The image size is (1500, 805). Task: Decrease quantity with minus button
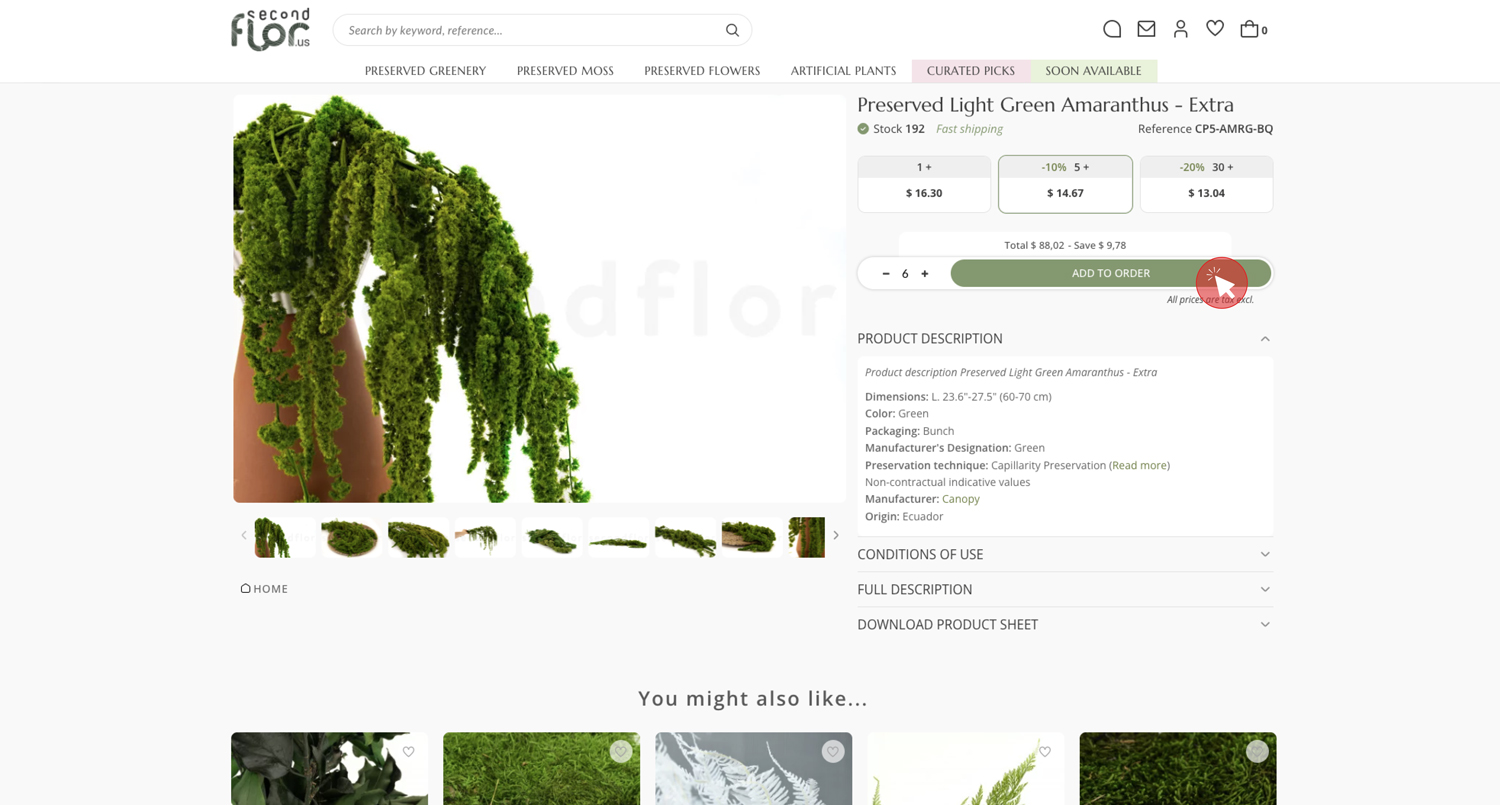pyautogui.click(x=886, y=273)
